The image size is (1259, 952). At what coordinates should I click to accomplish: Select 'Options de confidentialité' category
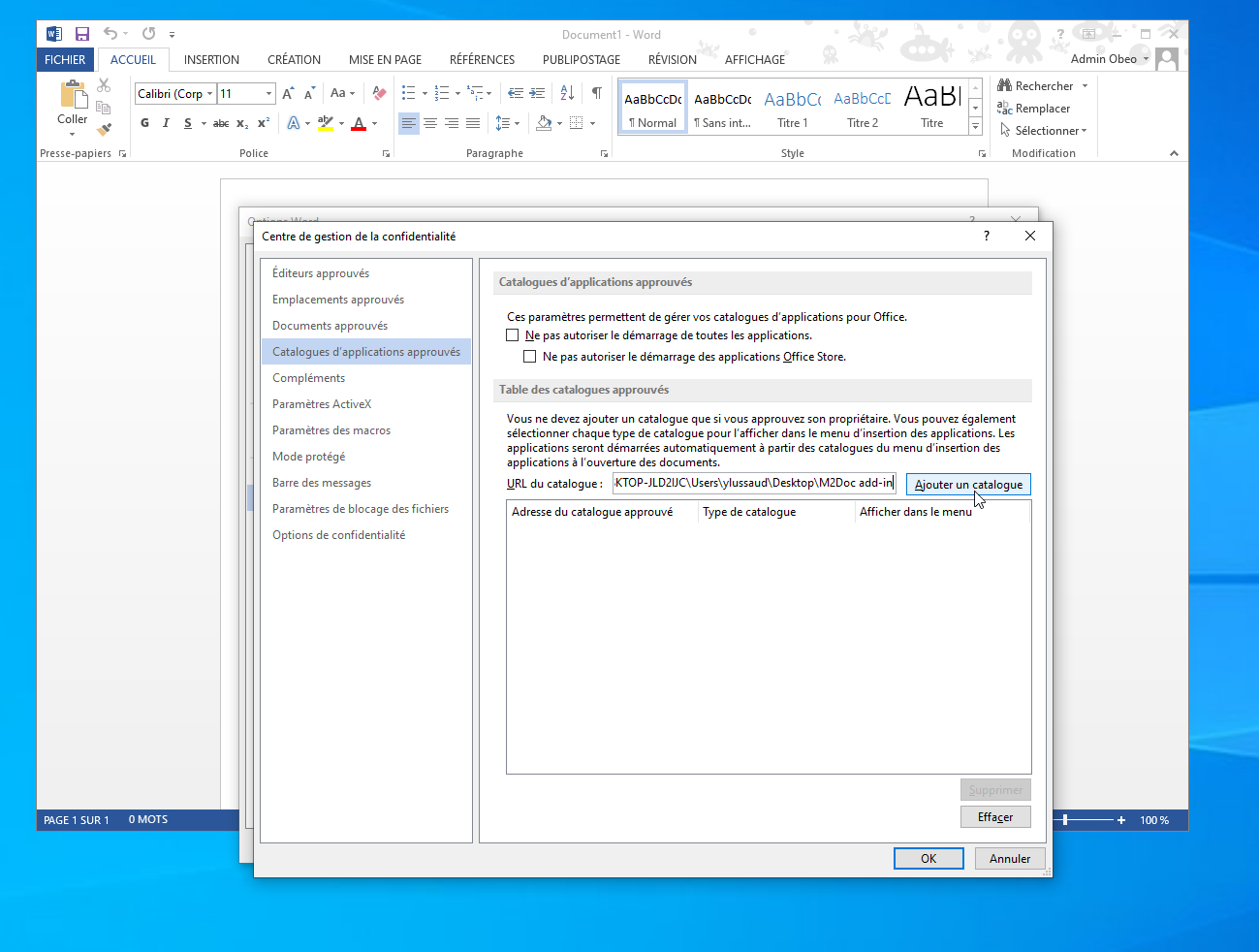click(365, 535)
